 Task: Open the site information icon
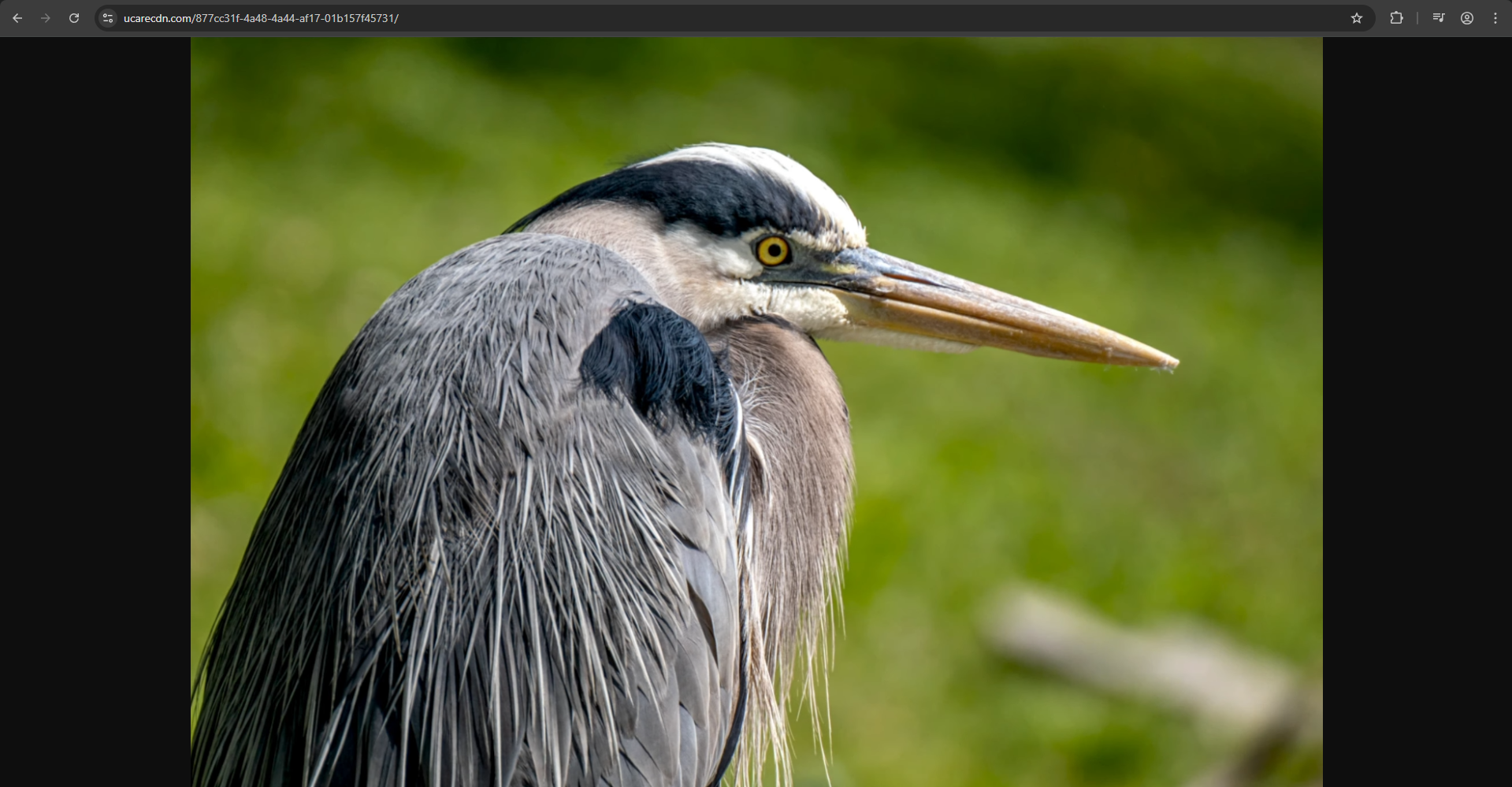pos(108,18)
